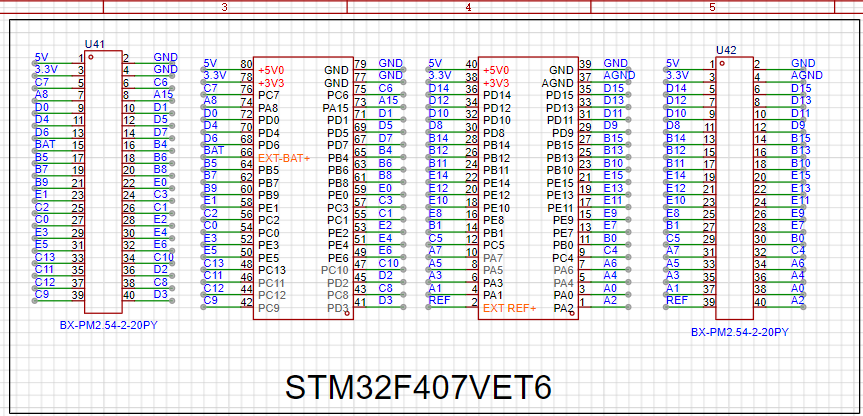Click greyed pin name PC11
The image size is (863, 416).
pyautogui.click(x=271, y=282)
